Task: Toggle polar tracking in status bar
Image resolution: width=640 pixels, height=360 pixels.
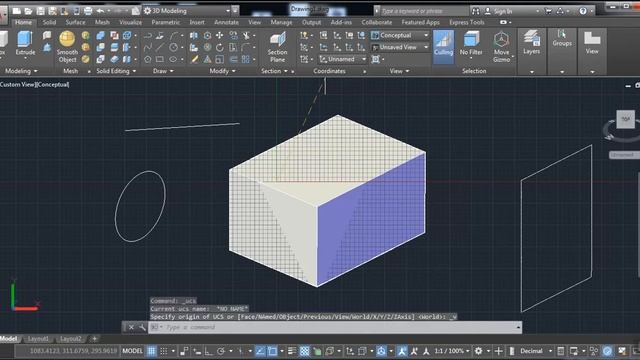Action: (221, 351)
